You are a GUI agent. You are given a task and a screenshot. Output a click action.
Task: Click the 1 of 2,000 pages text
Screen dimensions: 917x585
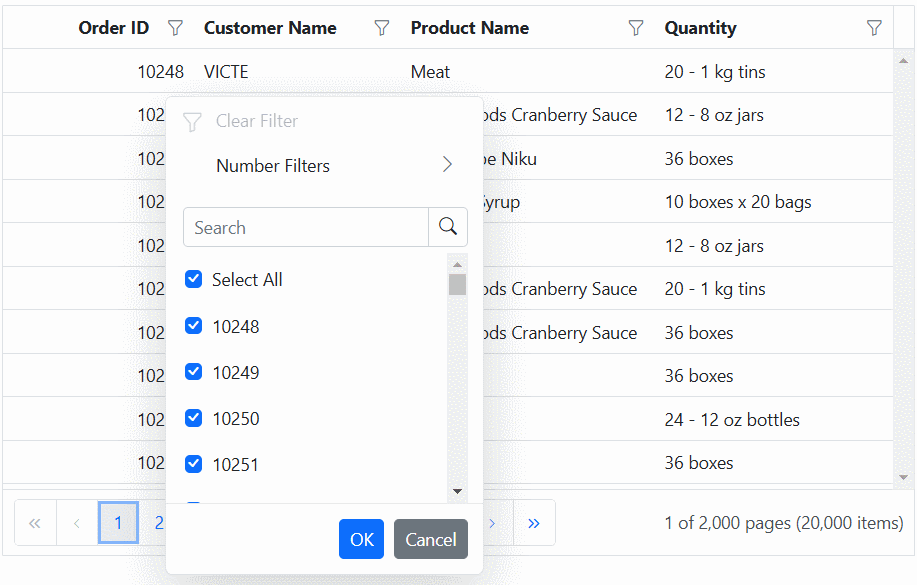tap(784, 523)
